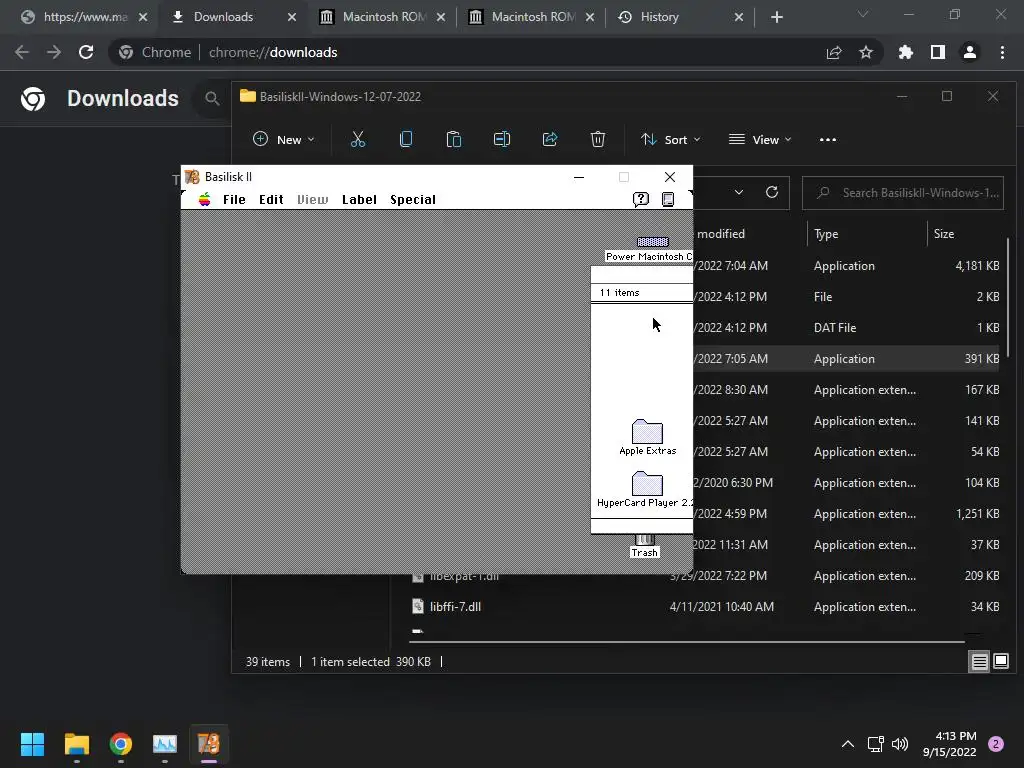This screenshot has height=768, width=1024.
Task: Open the Special menu in Basilisk II
Action: click(413, 199)
